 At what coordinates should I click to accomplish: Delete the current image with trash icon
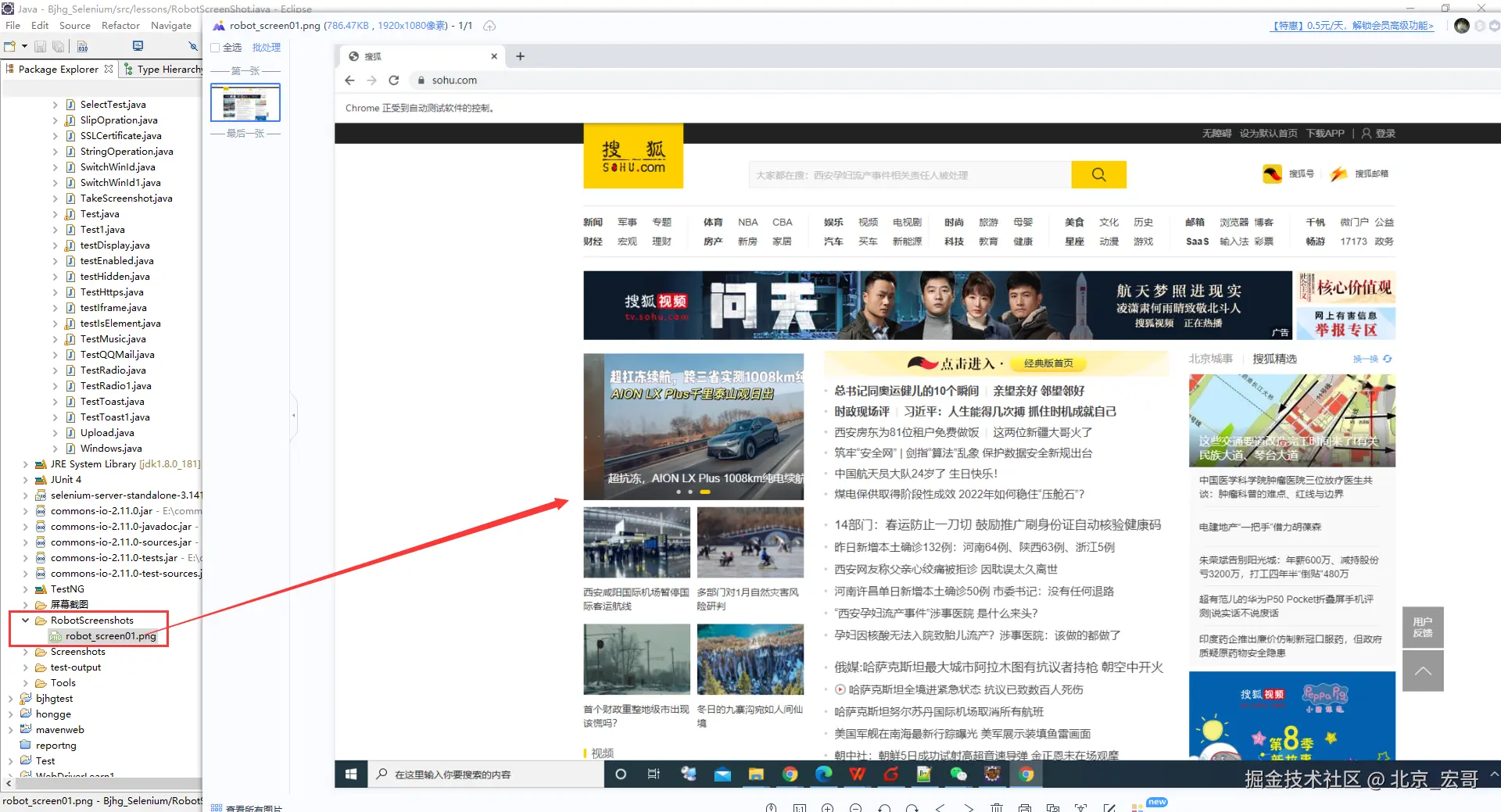click(997, 807)
